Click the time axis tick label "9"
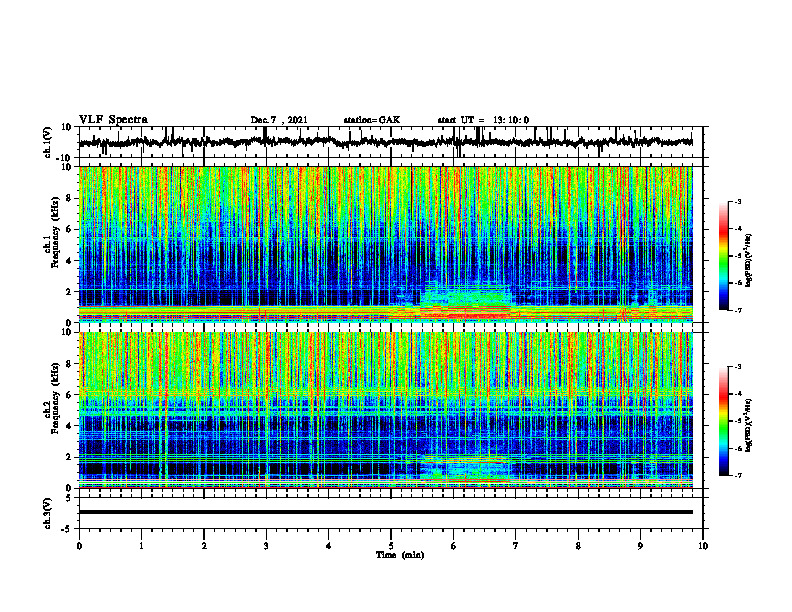 [641, 546]
